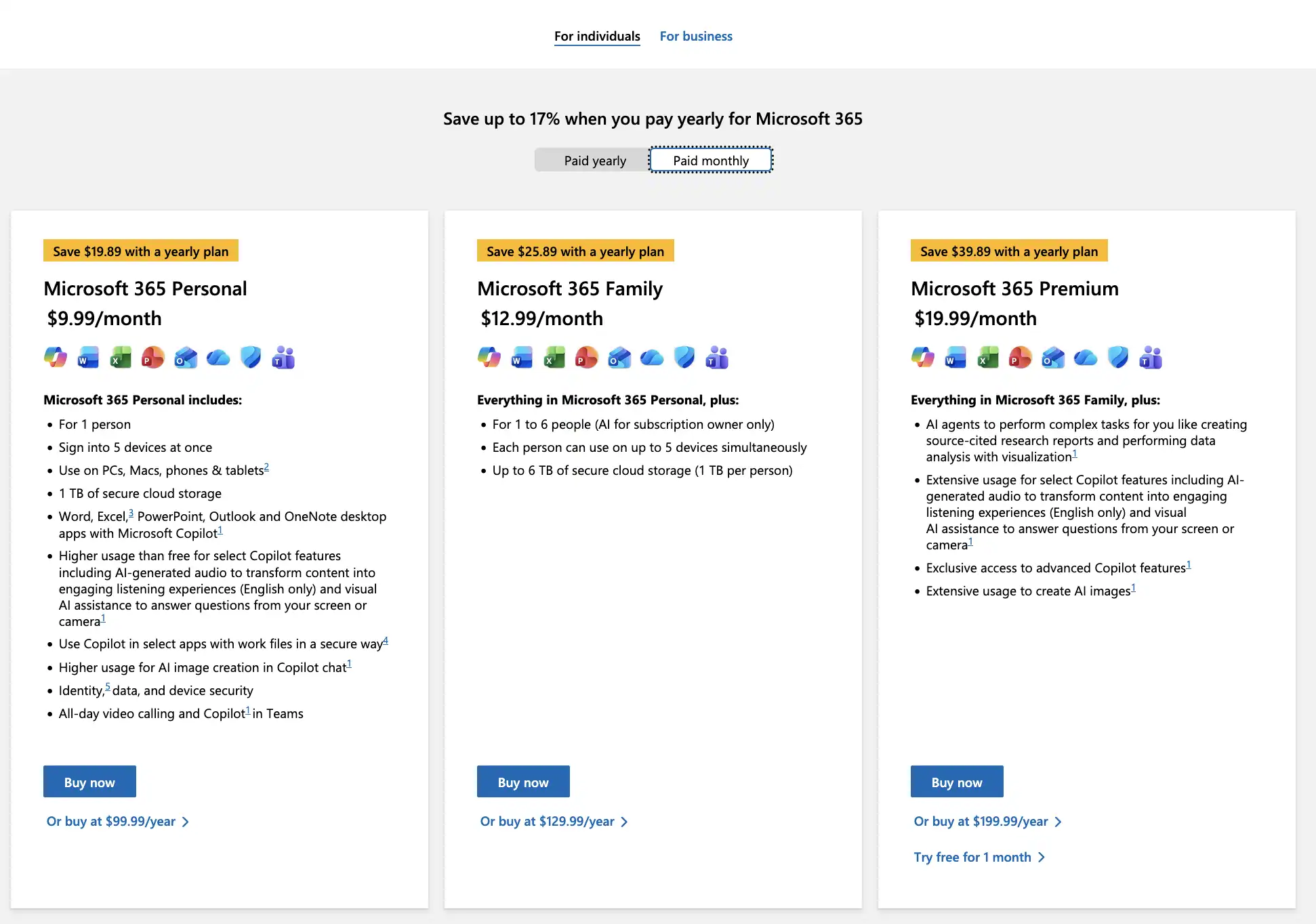Click the Copilot icon in Premium plan
This screenshot has width=1316, height=924.
[x=923, y=357]
